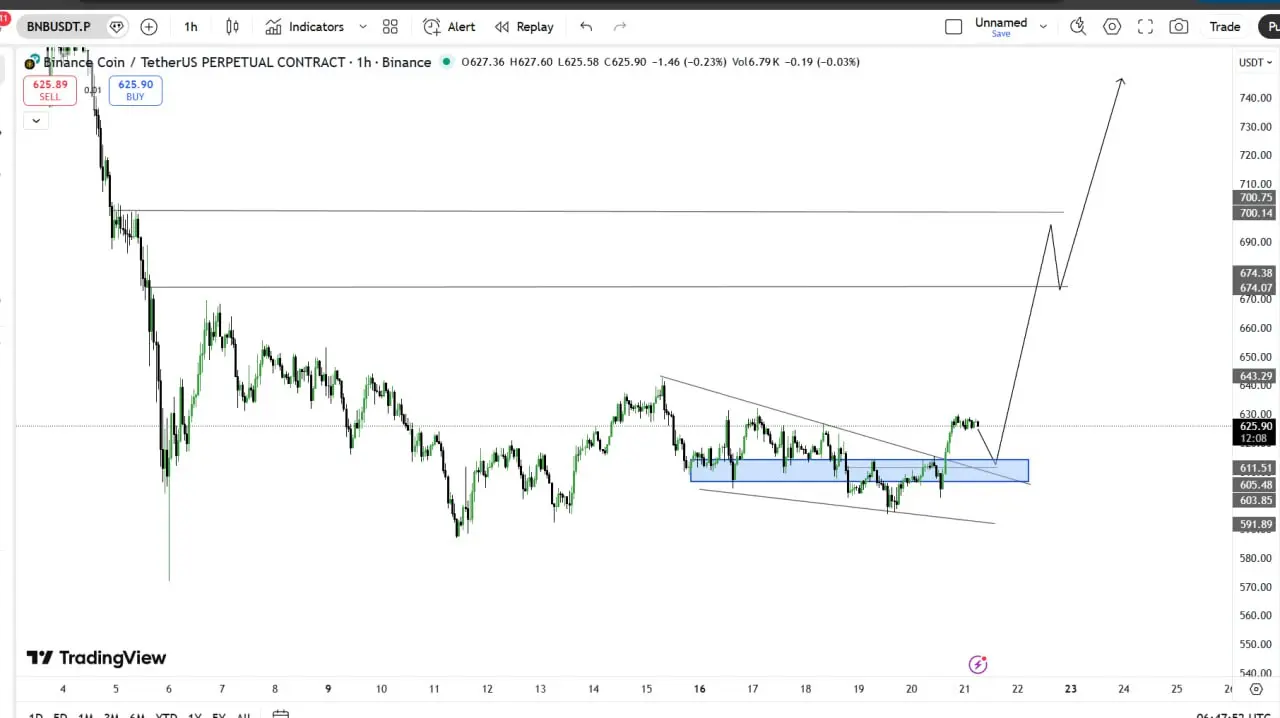Redo the chart action
This screenshot has height=718, width=1280.
(x=620, y=27)
